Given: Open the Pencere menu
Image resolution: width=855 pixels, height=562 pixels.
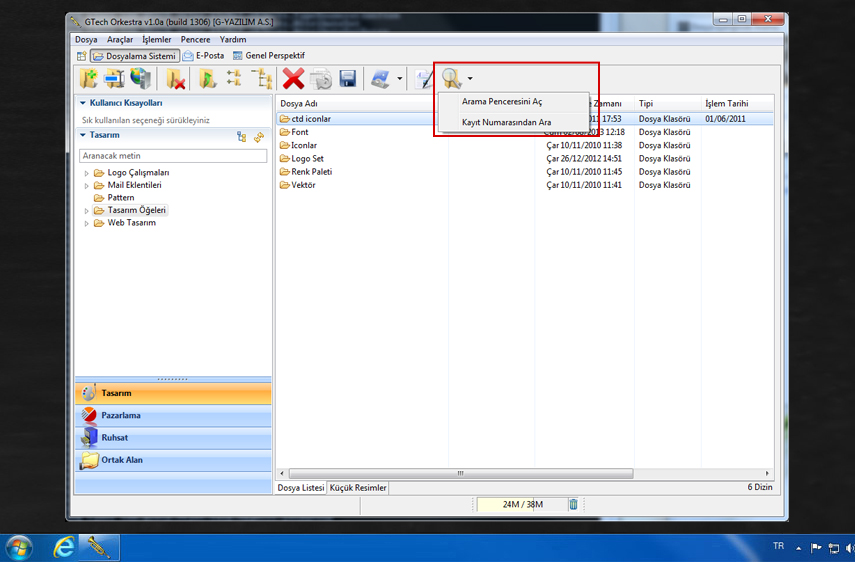Looking at the screenshot, I should 195,39.
